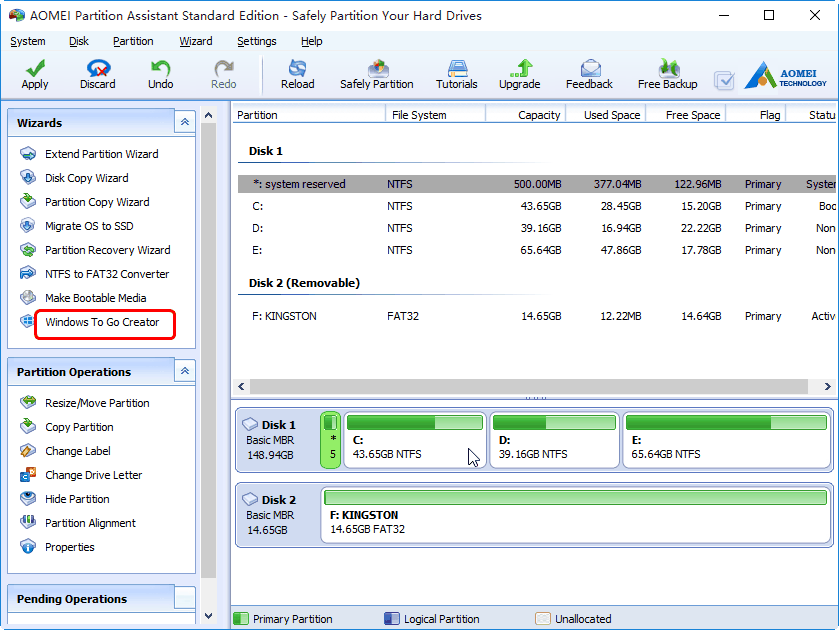Click the Apply checkmark icon
Screen dimensions: 839x630
tap(35, 69)
